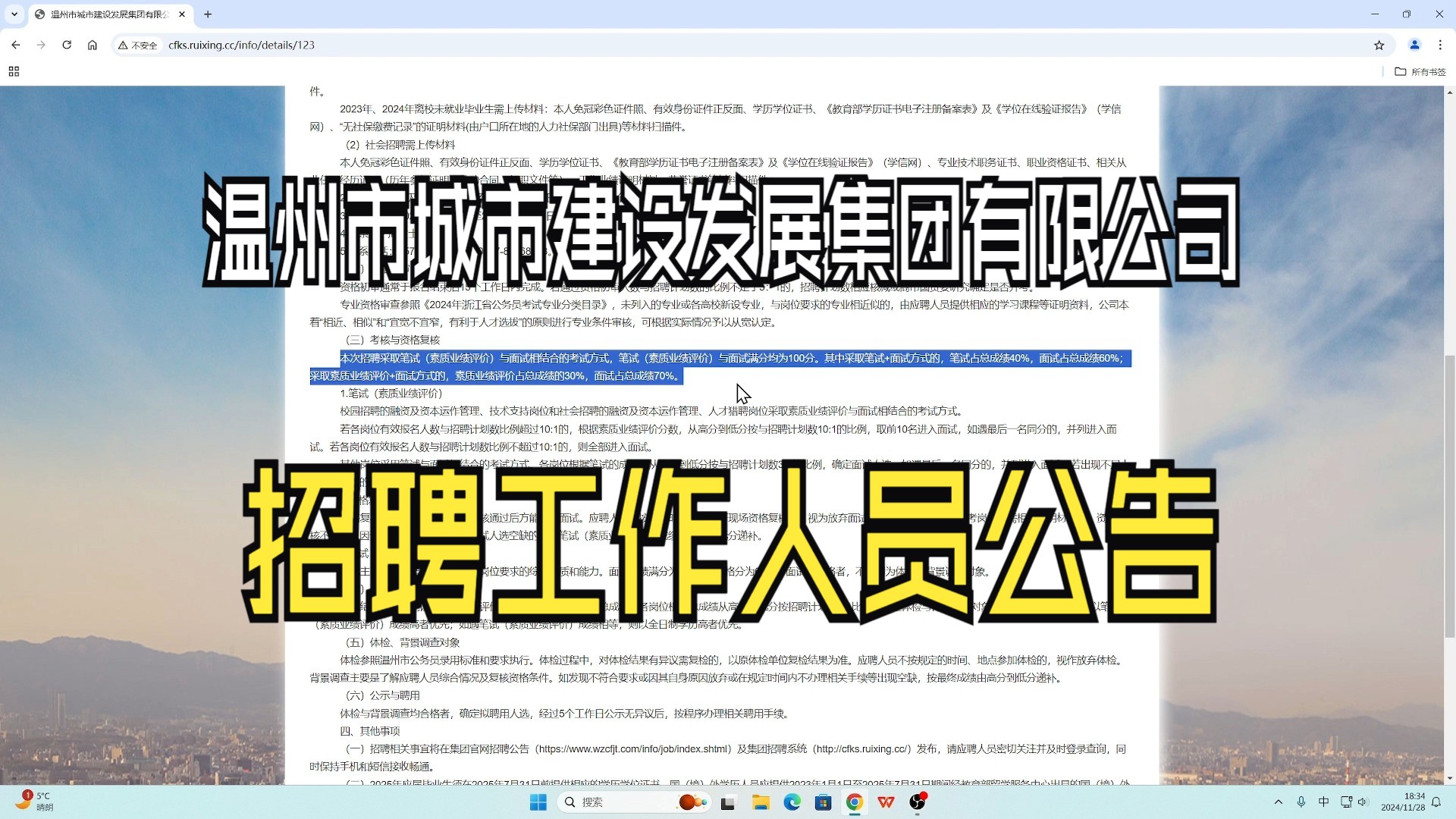This screenshot has width=1456, height=819.
Task: Open volume speaker tray icon
Action: point(1363,802)
